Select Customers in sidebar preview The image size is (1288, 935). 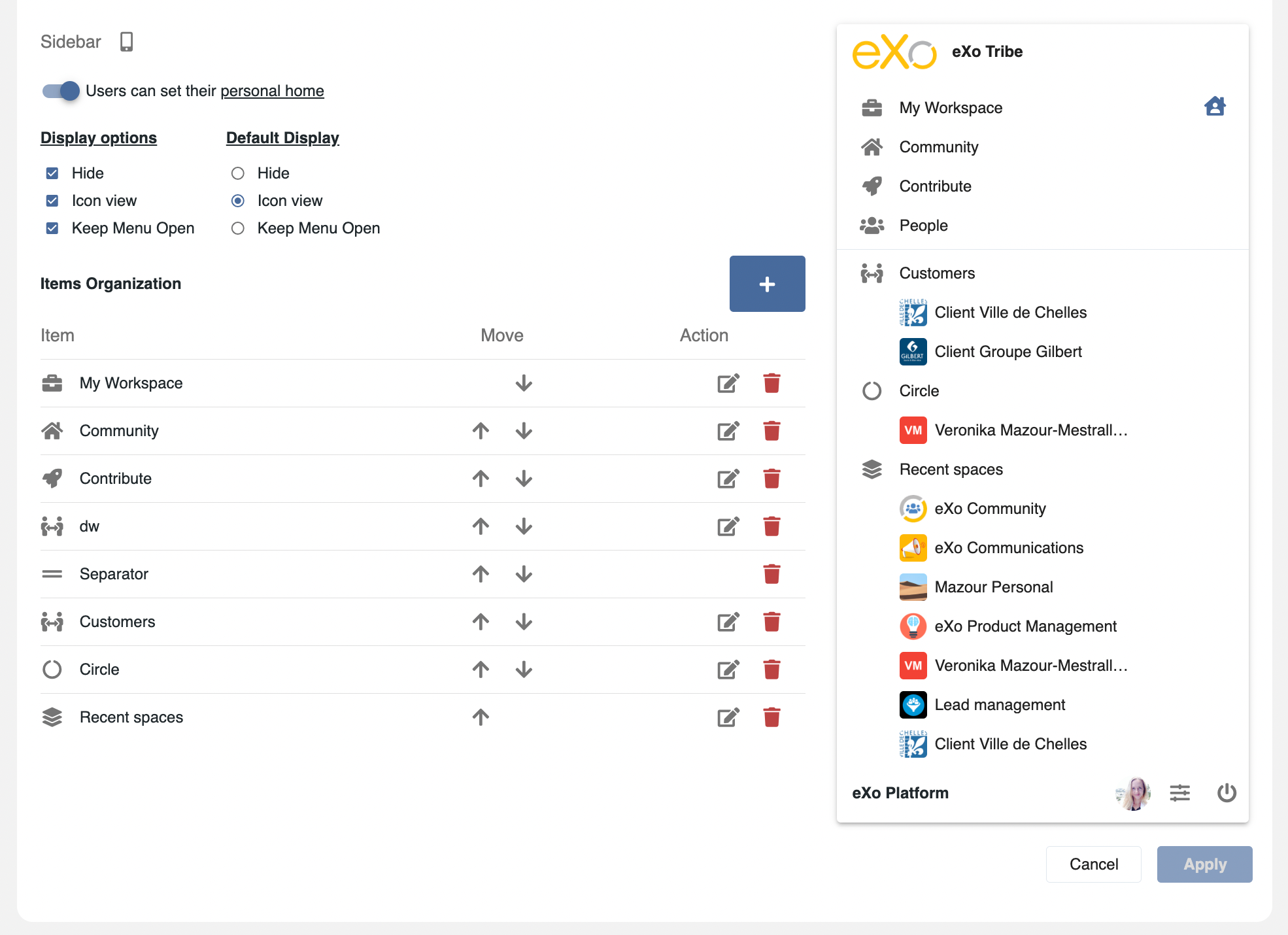click(936, 273)
